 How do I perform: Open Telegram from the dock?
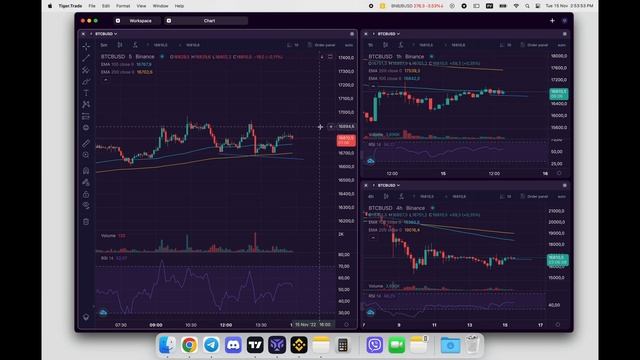click(211, 345)
